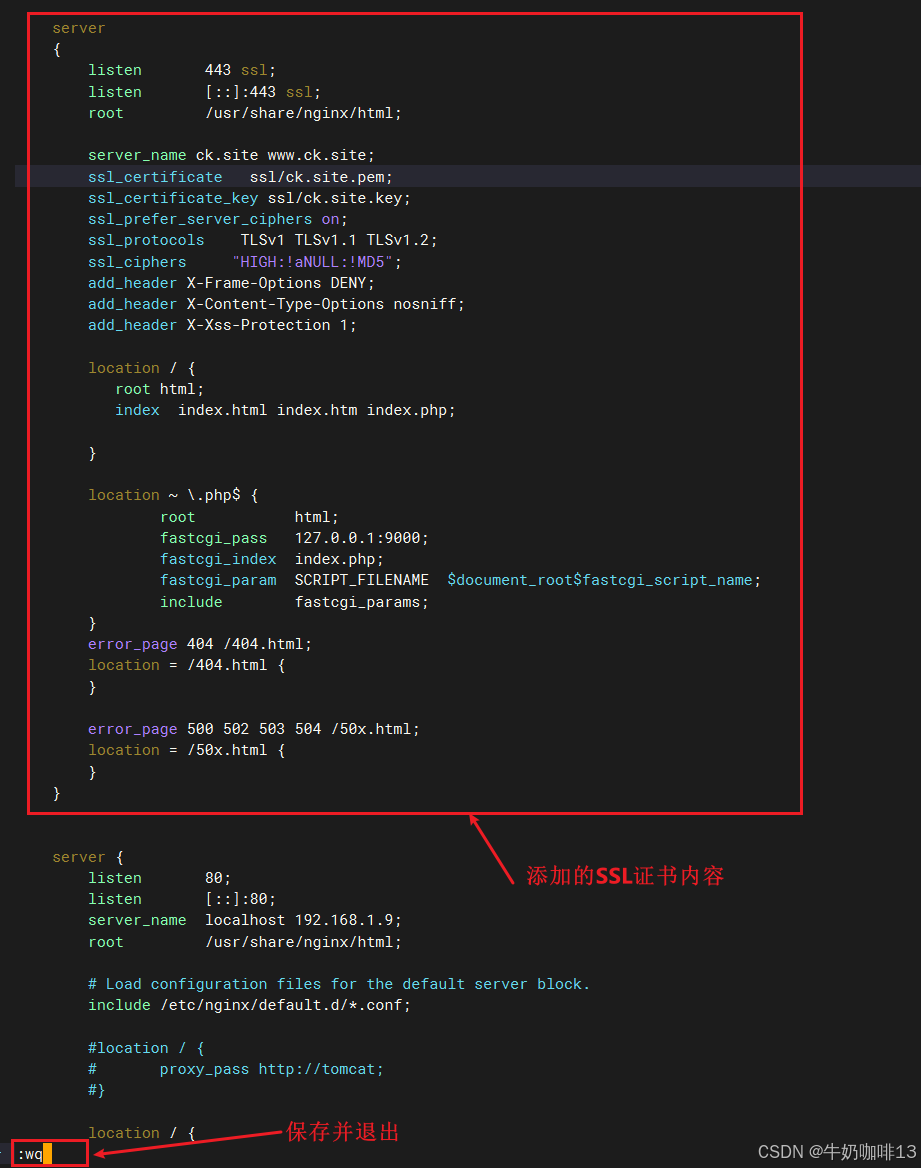921x1168 pixels.
Task: Click the '127.0.0.1:9000;' fastcgi_pass value
Action: [x=361, y=538]
